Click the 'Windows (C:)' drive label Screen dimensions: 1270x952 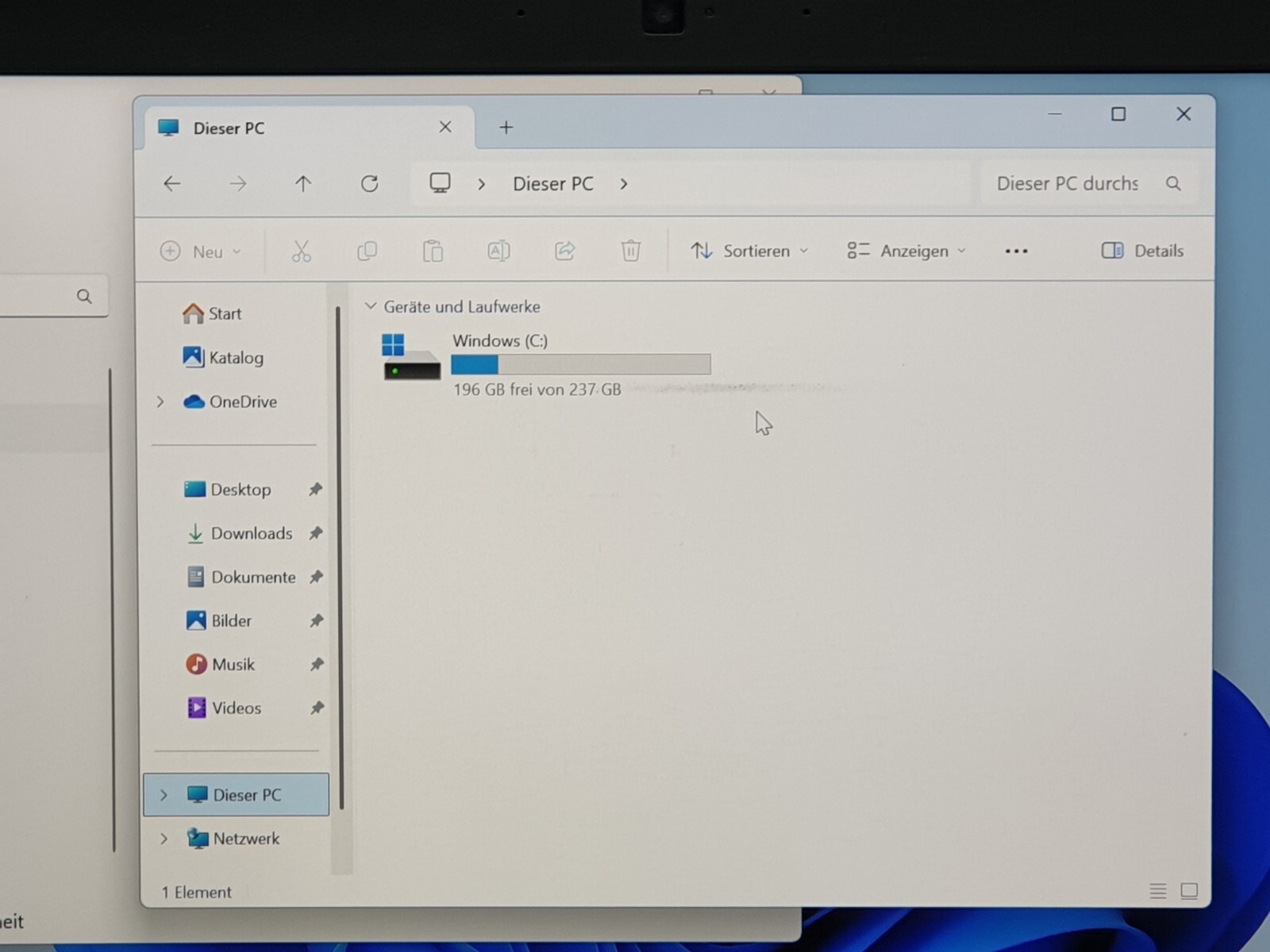(x=500, y=341)
